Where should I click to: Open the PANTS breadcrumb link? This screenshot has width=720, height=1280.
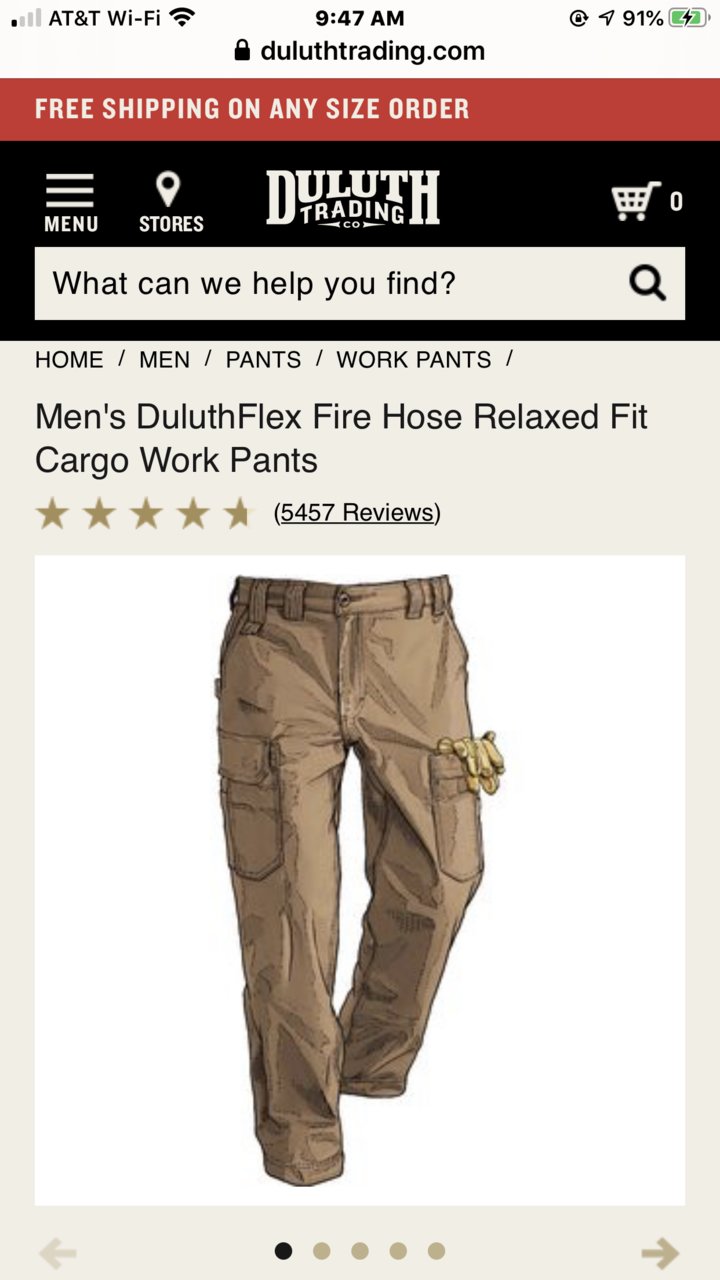click(263, 360)
